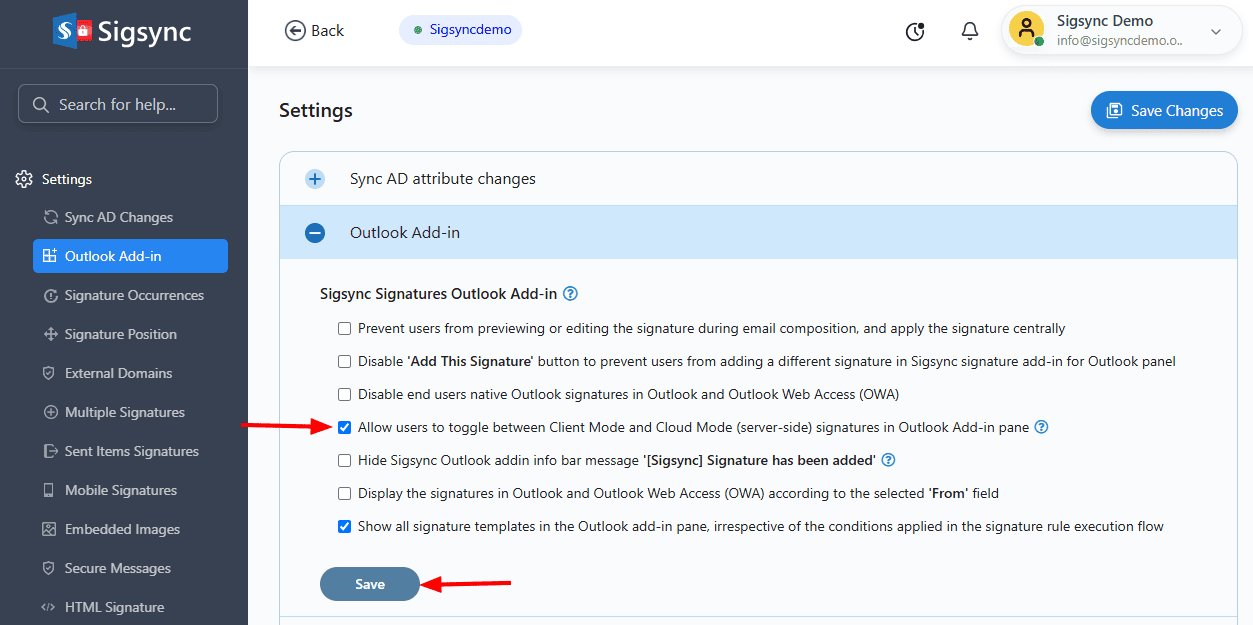The image size is (1253, 625).
Task: Open the Sigsync Demo account dropdown arrow
Action: click(x=1216, y=31)
